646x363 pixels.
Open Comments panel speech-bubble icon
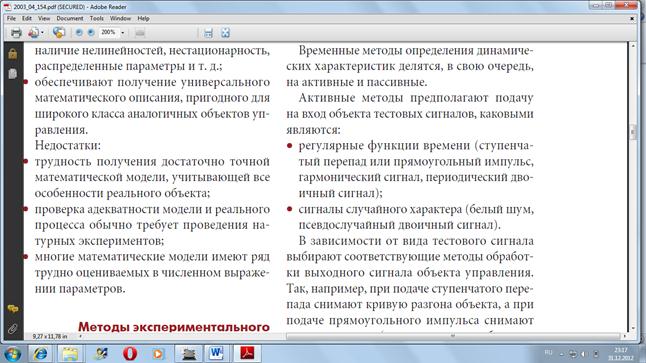click(13, 309)
